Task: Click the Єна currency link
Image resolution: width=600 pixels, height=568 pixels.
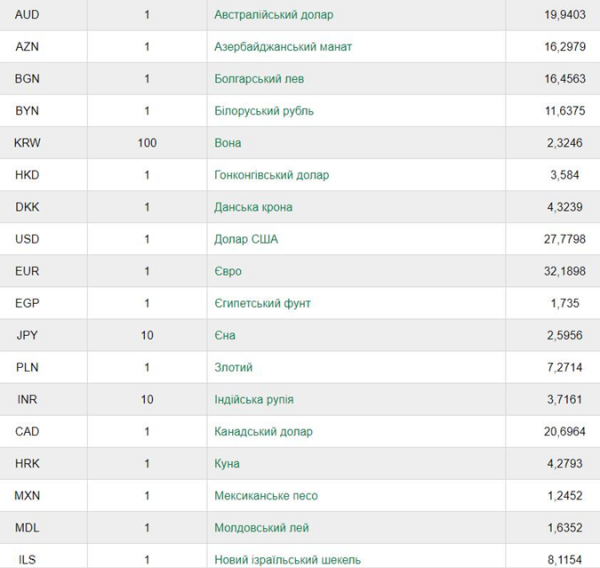Action: pyautogui.click(x=225, y=336)
